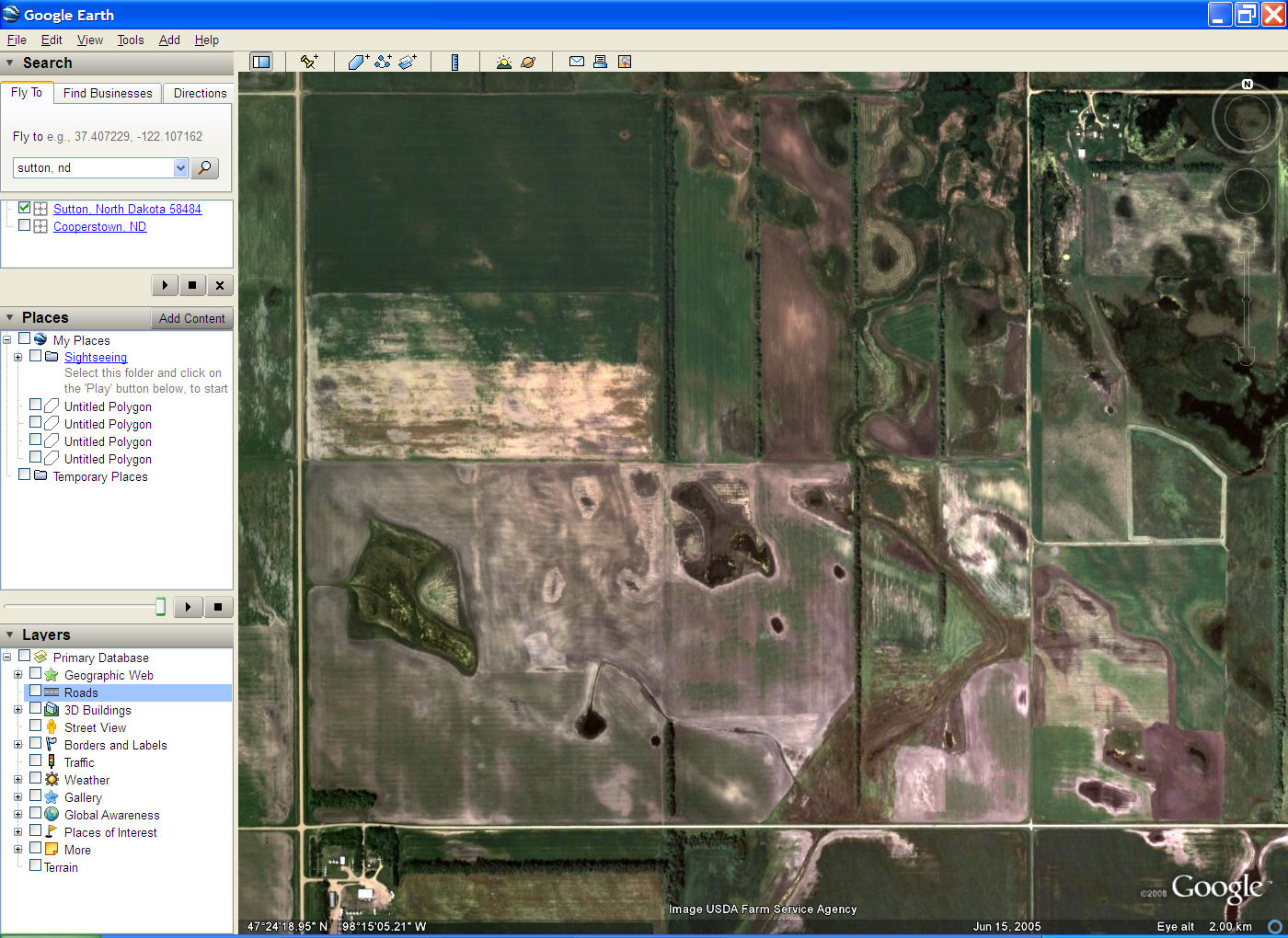Click the Sutton result grid icon
1288x938 pixels.
tap(40, 209)
